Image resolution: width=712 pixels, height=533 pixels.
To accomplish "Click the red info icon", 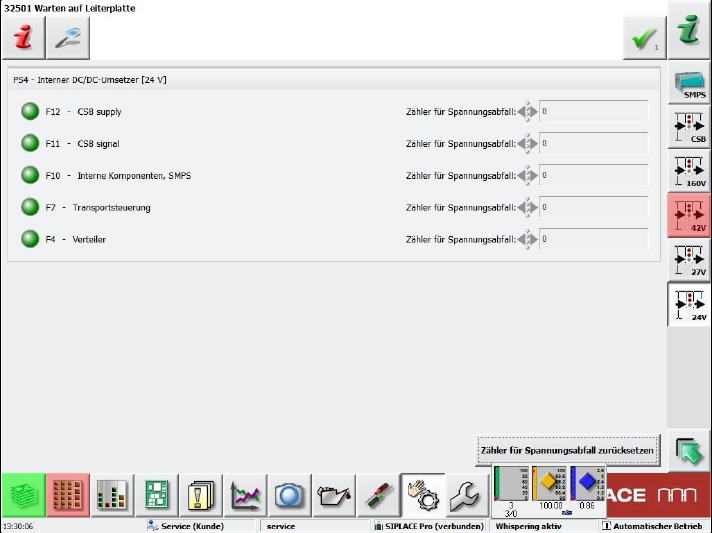I will (23, 38).
